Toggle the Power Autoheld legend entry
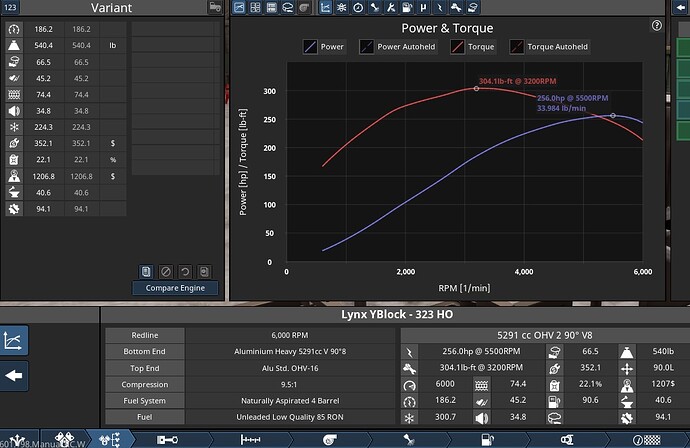 click(398, 47)
